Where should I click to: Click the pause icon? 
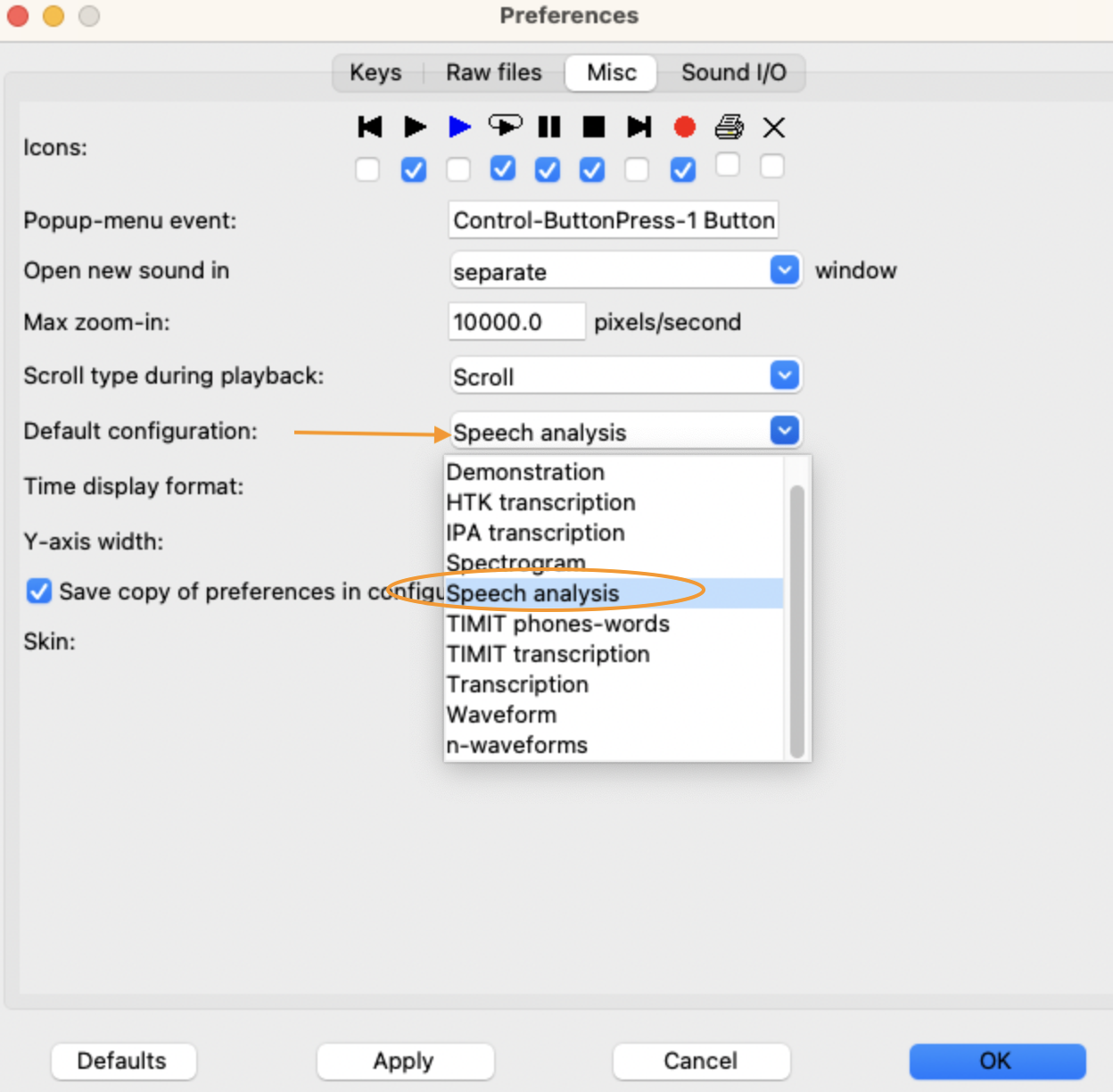point(549,127)
